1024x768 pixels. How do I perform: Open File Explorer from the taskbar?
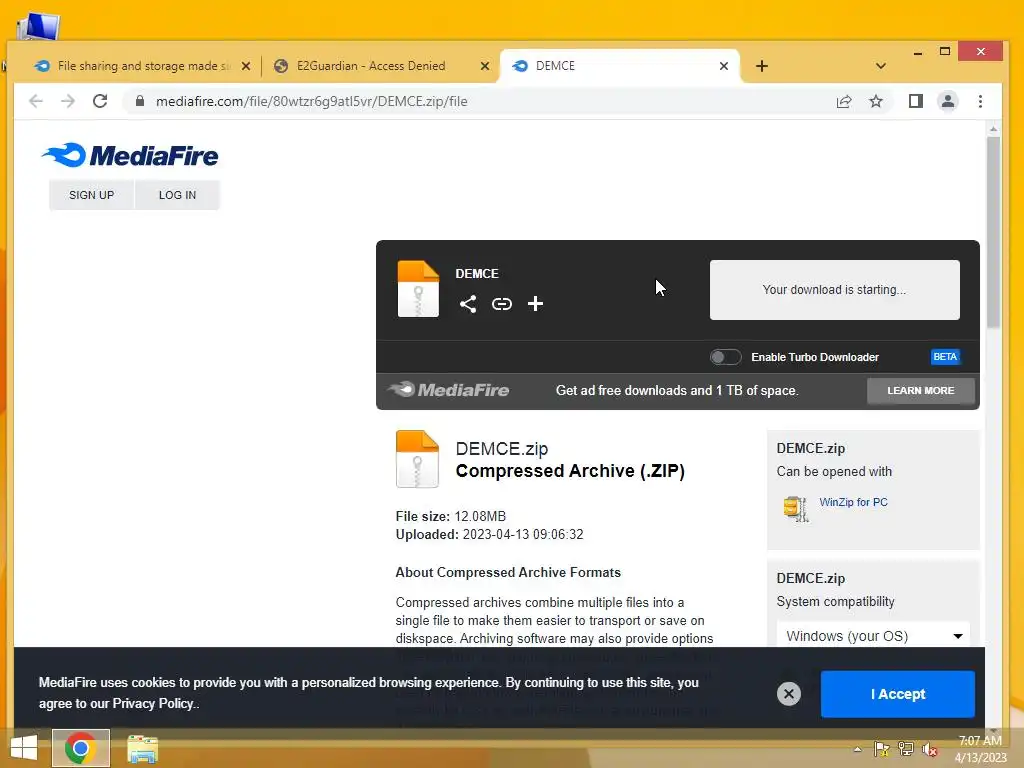pyautogui.click(x=142, y=749)
